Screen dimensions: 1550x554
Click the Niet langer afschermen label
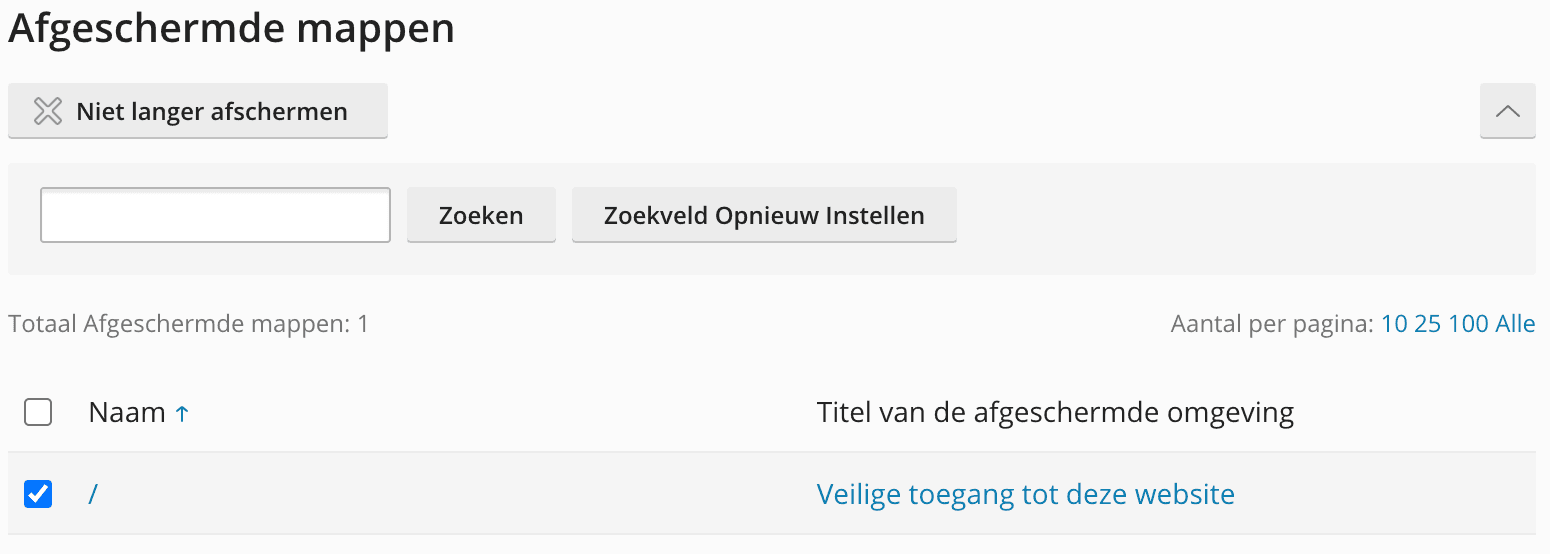point(212,111)
